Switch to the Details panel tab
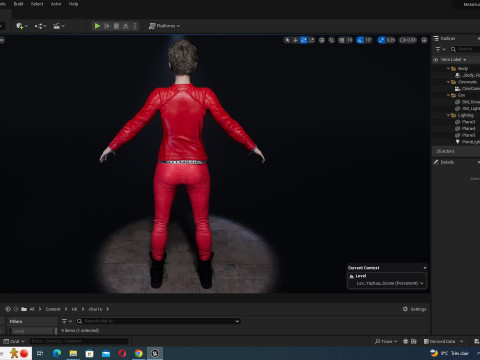The image size is (480, 360). tap(444, 162)
